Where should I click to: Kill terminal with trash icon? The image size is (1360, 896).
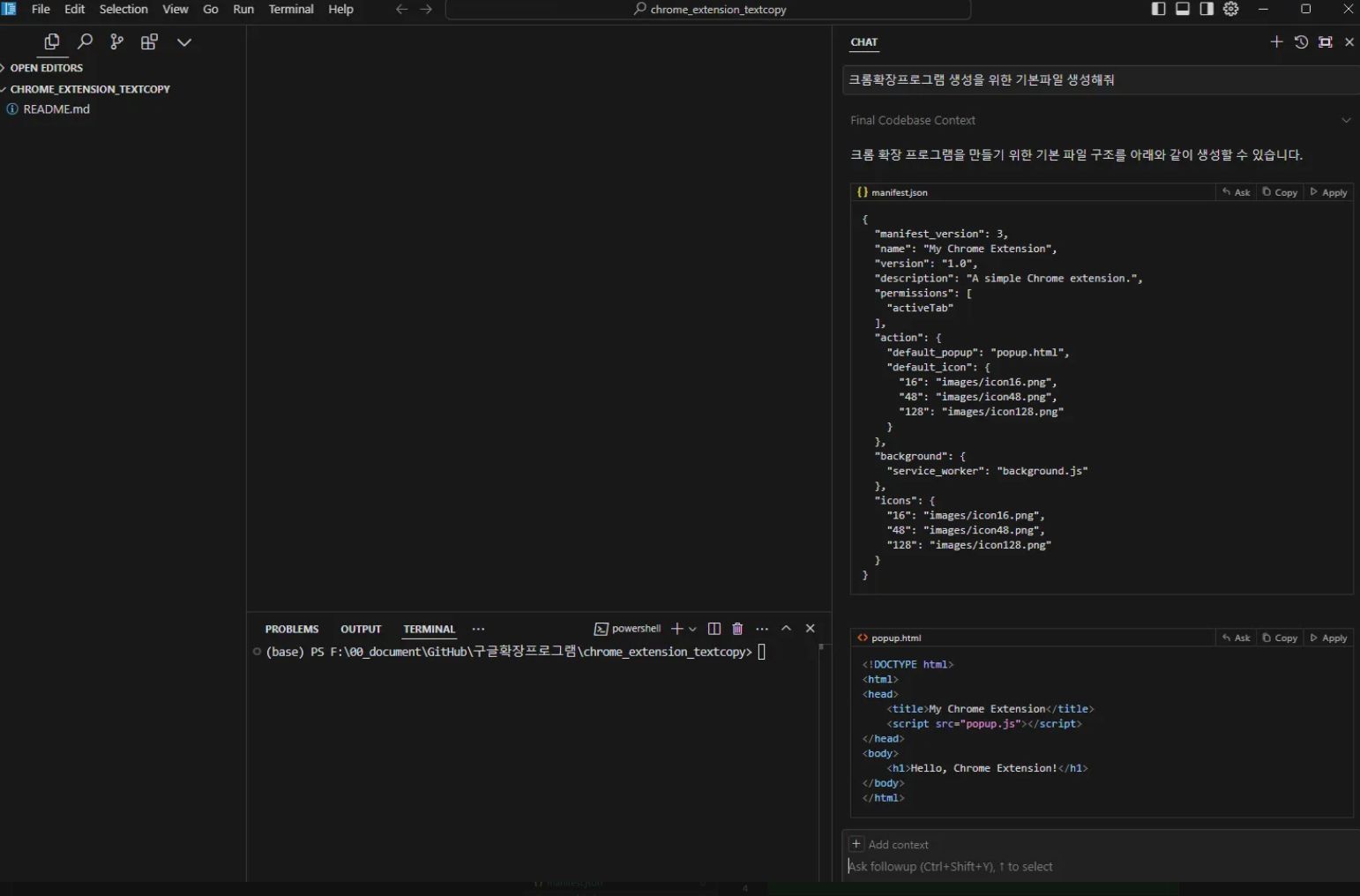(x=737, y=629)
